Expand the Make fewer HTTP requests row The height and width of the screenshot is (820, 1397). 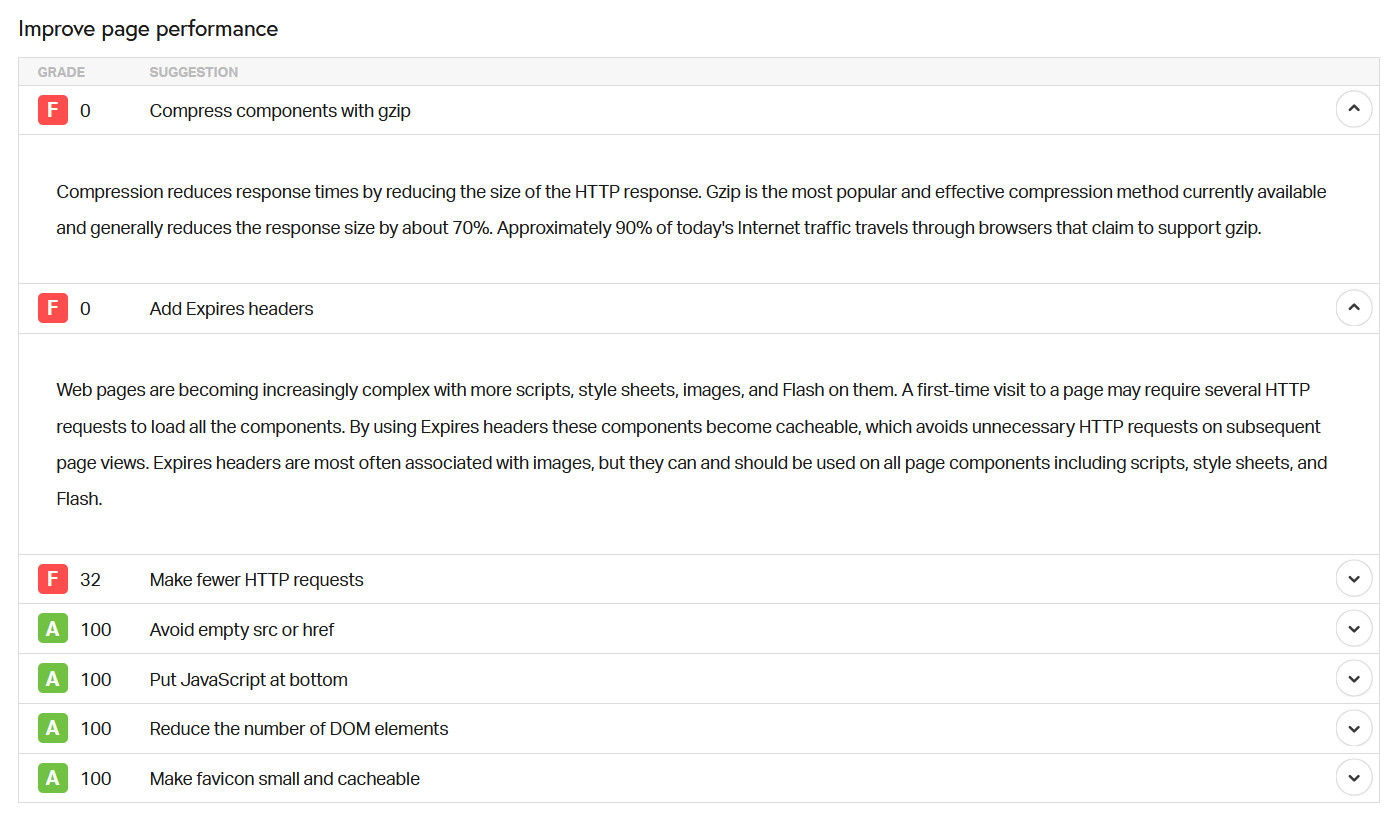point(1354,578)
